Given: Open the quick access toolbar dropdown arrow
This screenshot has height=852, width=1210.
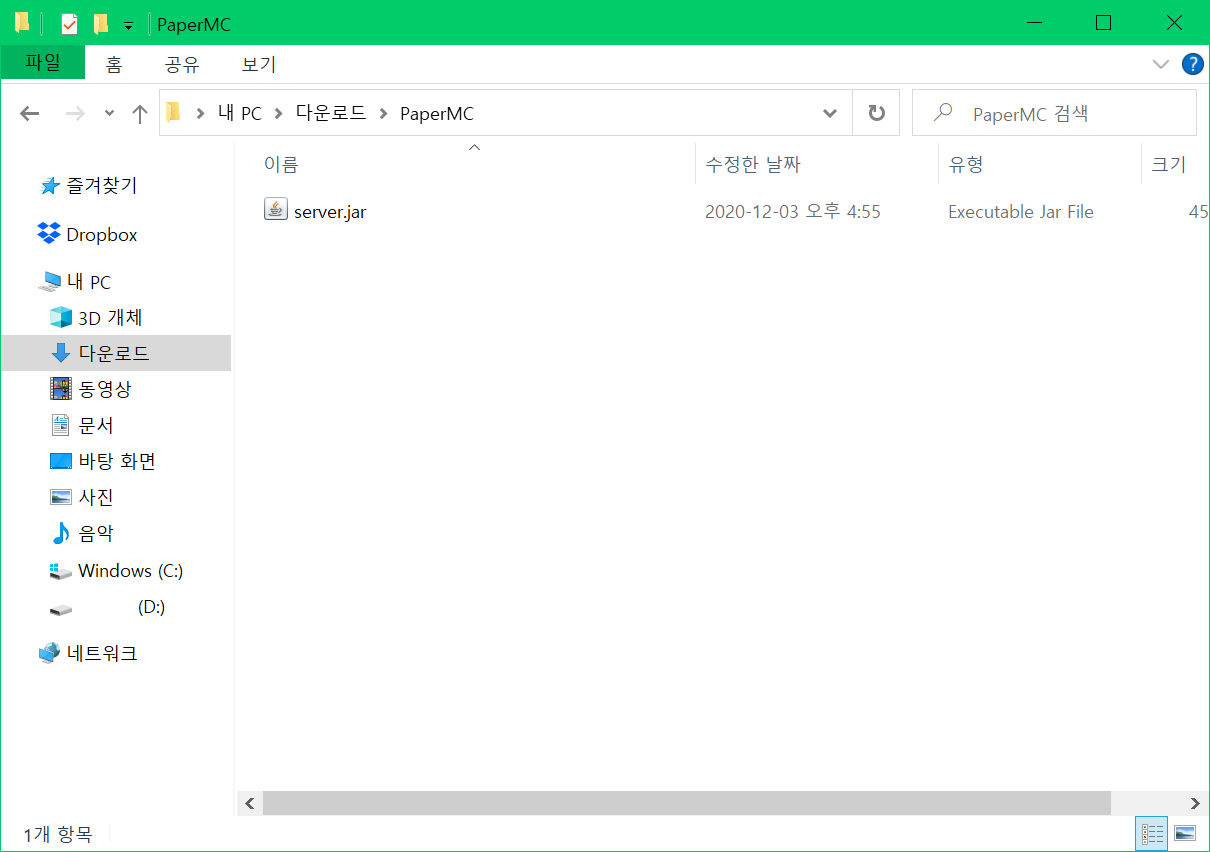Looking at the screenshot, I should click(128, 25).
